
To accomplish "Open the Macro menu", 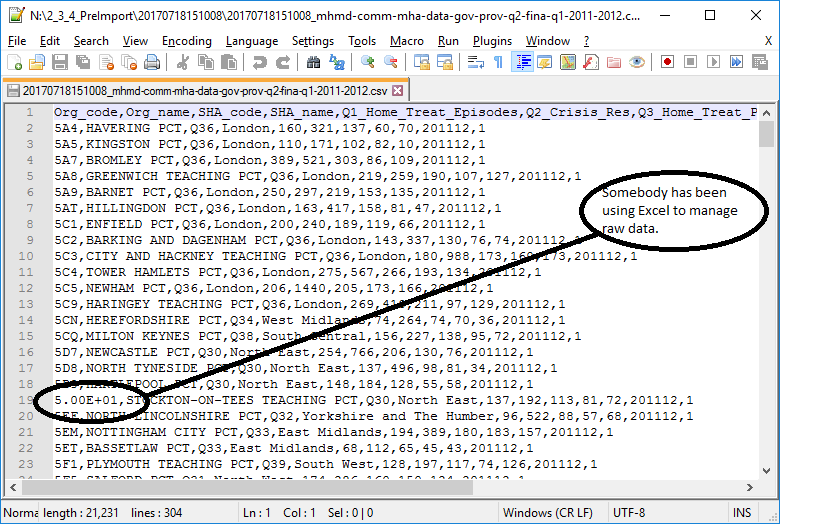I will pos(407,41).
